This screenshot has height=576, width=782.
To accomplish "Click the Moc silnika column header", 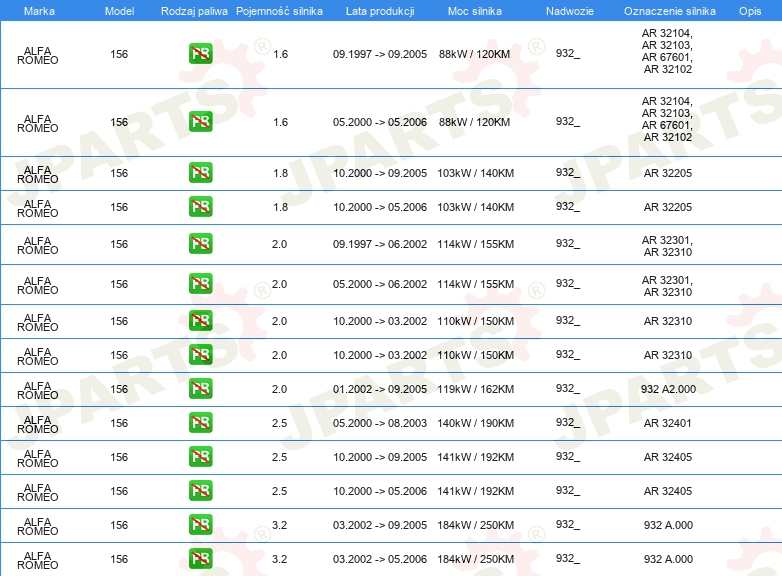I will coord(475,10).
